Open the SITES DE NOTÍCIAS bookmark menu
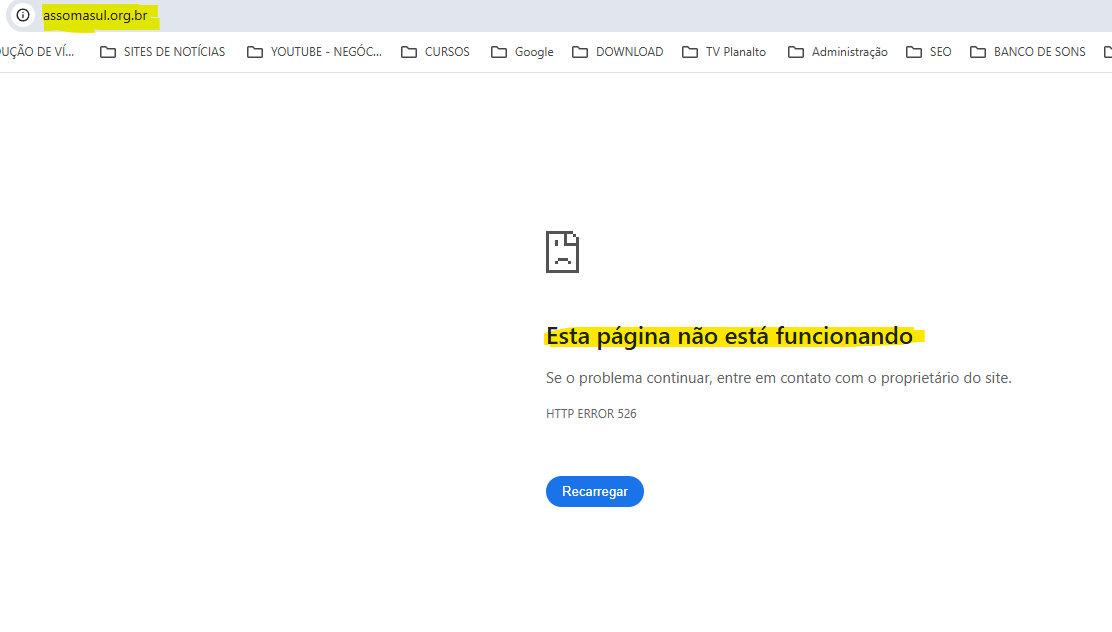 (x=173, y=51)
